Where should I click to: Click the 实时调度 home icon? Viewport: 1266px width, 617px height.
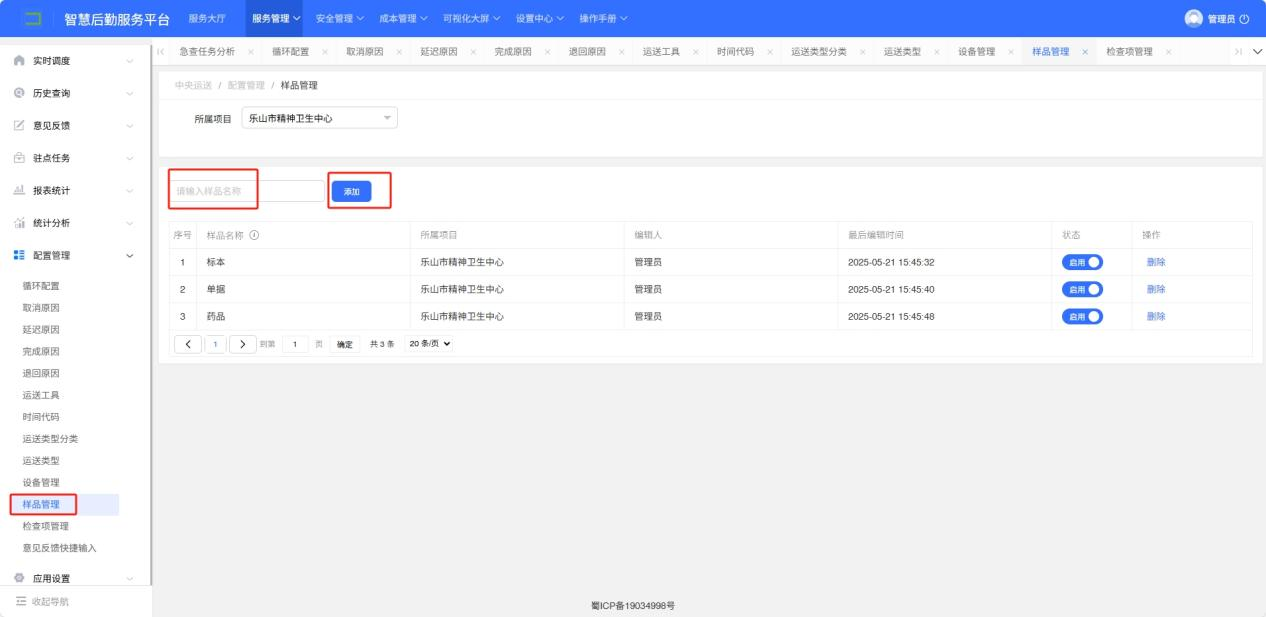[19, 61]
